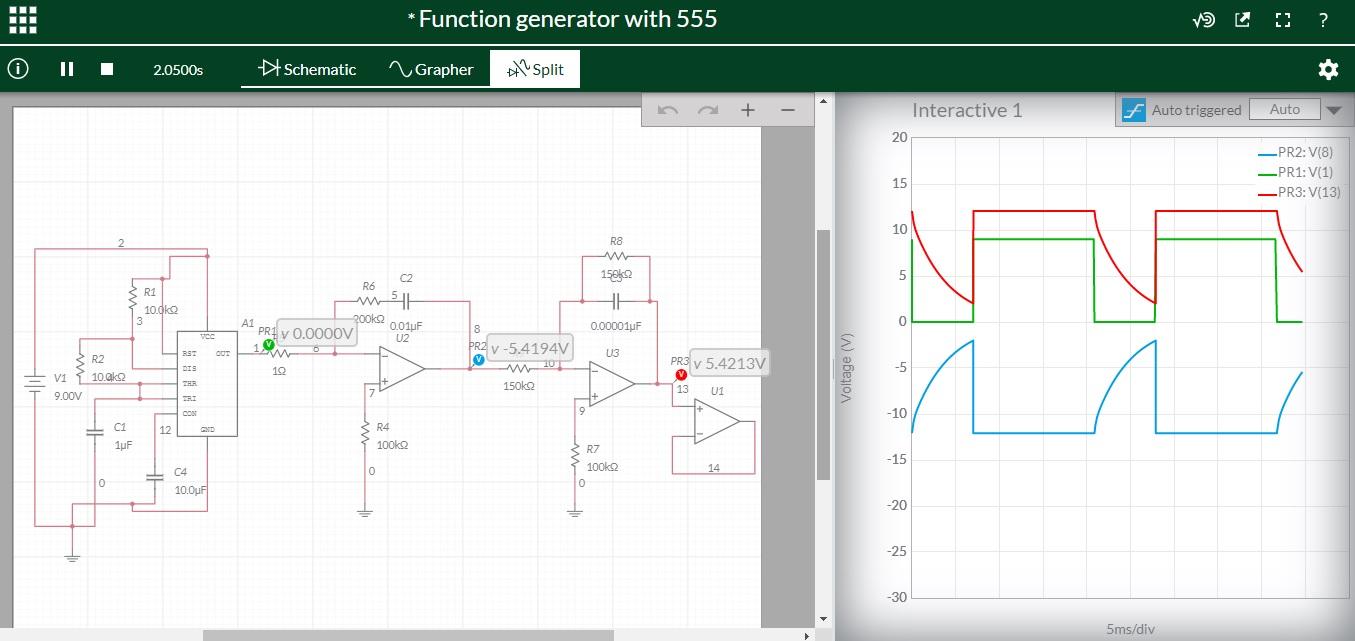Open simulation settings with the gear icon
Viewport: 1355px width, 641px height.
pos(1328,69)
